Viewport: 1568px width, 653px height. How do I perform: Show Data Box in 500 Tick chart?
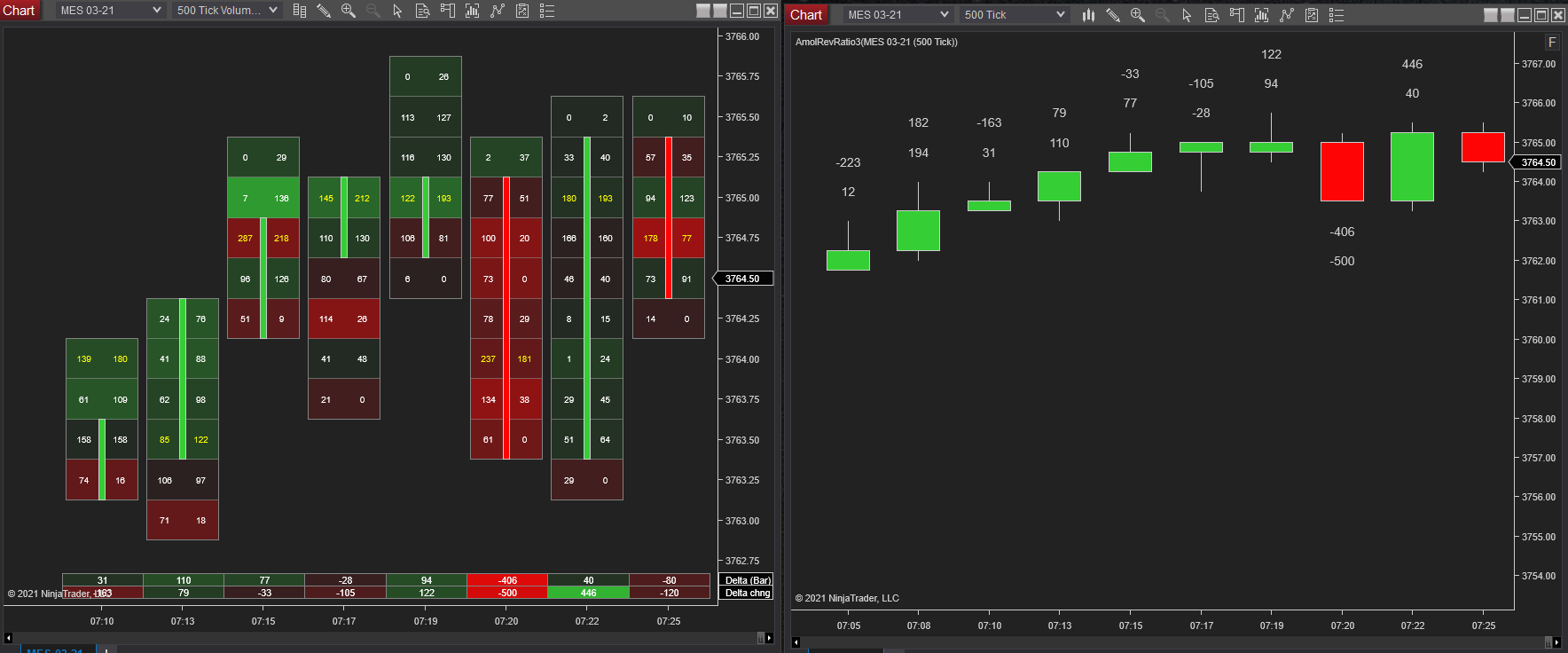click(x=1212, y=15)
